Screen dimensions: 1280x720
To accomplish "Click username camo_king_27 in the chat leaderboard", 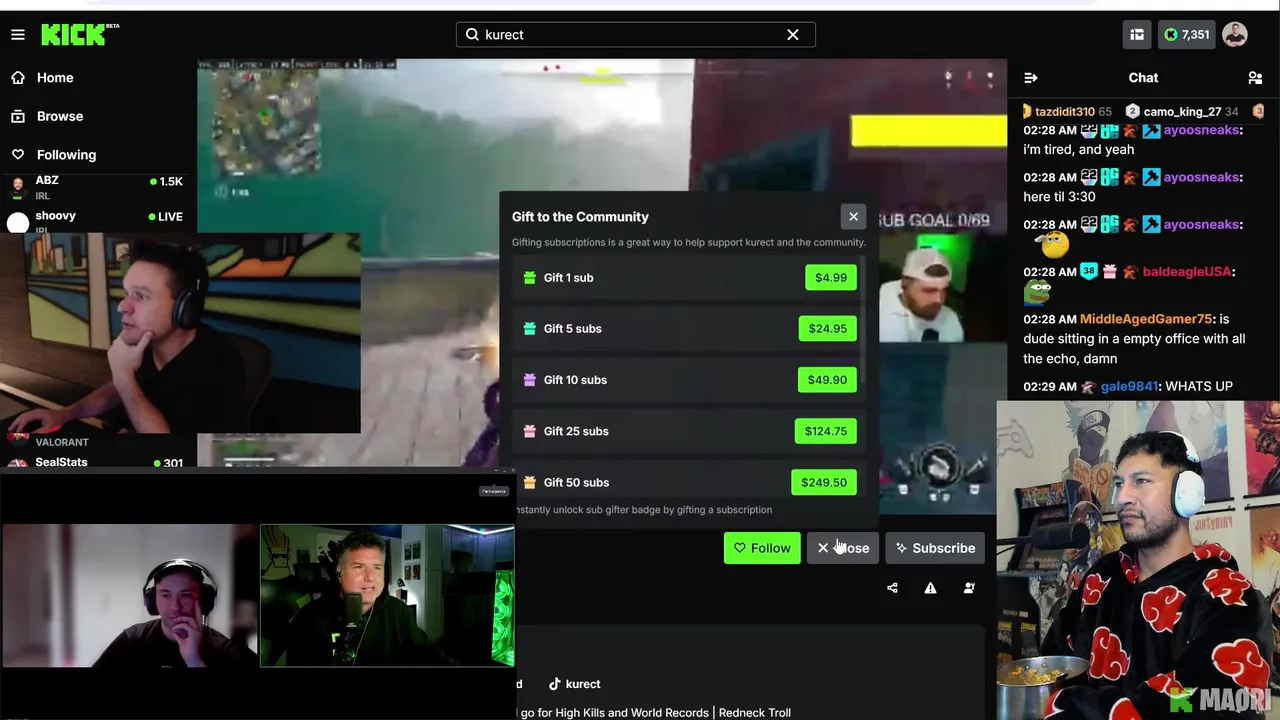I will pyautogui.click(x=1183, y=112).
